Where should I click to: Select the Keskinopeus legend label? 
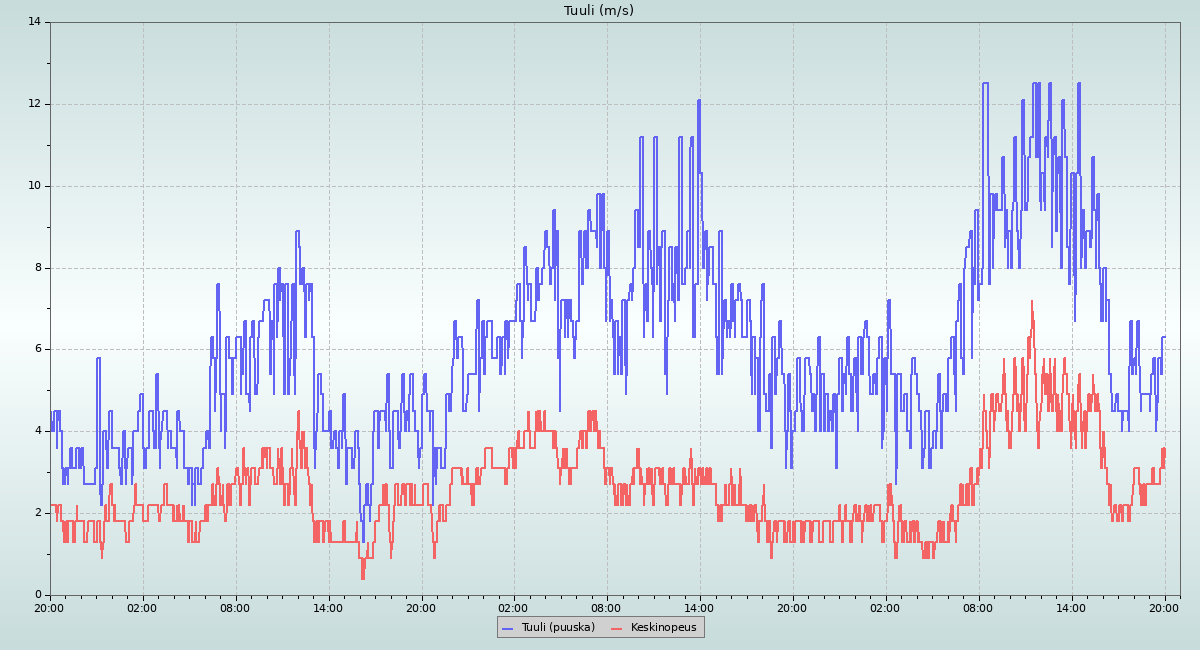tap(663, 627)
